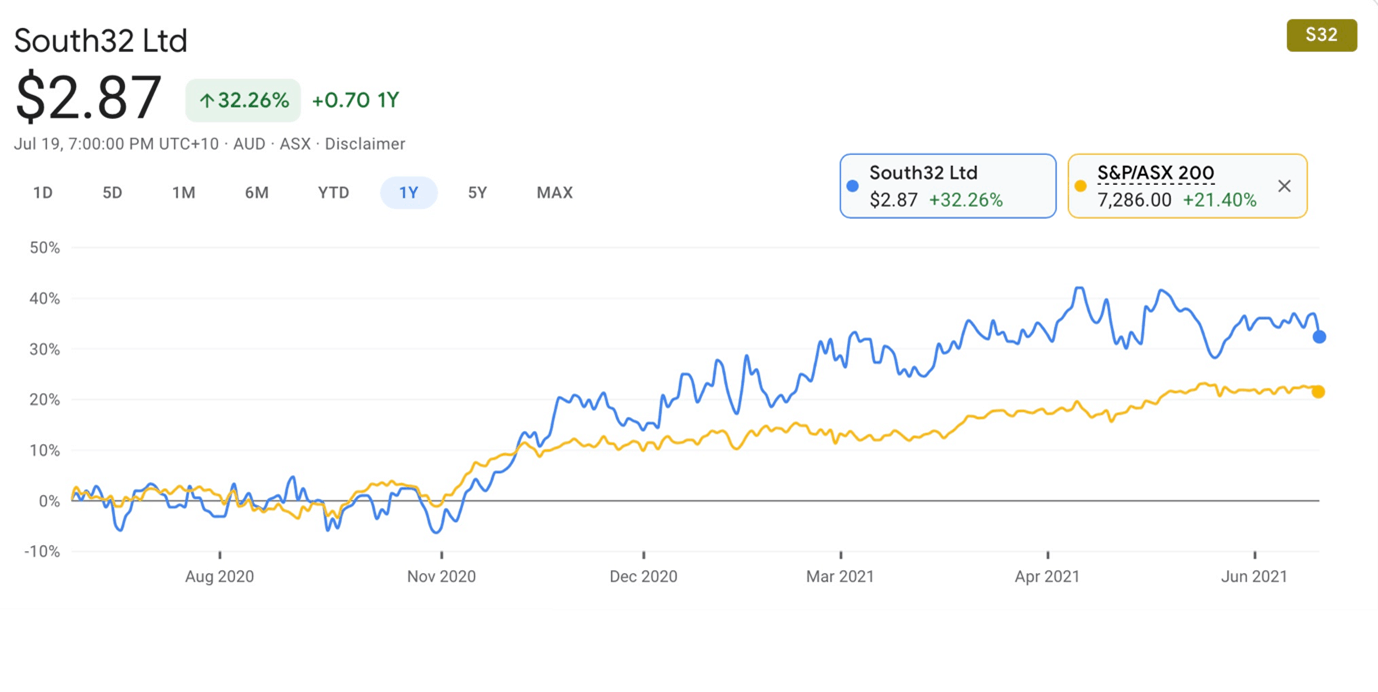Screen dimensions: 1378x692
Task: Open the S&P/ASX 200 index link
Action: pos(1155,173)
